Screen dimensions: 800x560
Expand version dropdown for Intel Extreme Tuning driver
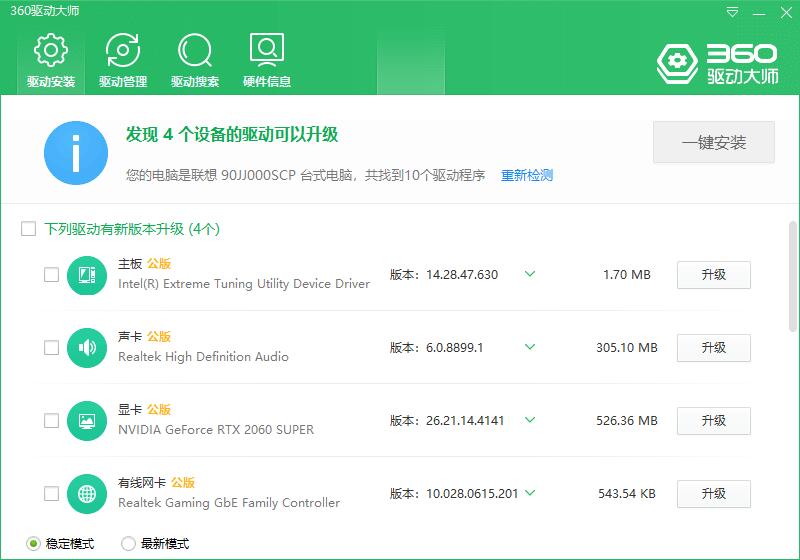(x=530, y=274)
